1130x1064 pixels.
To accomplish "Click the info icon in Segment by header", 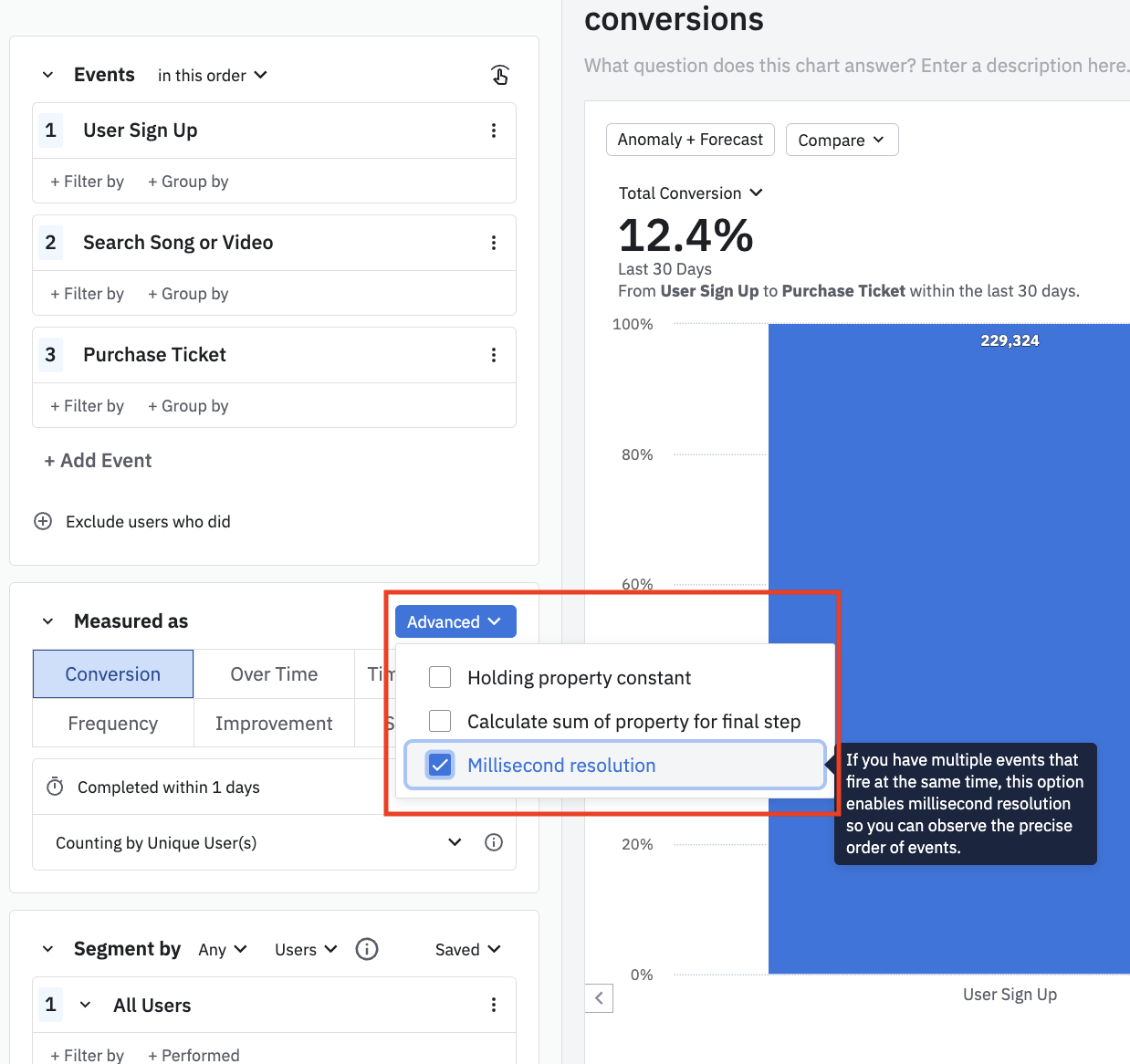I will click(367, 949).
